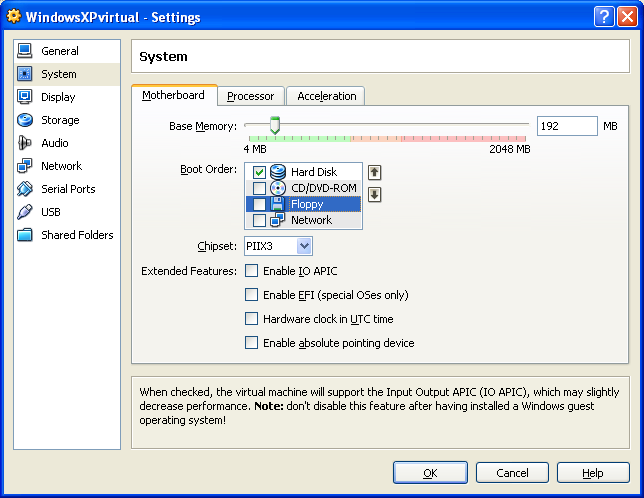Click the red zone of memory scale

point(463,139)
